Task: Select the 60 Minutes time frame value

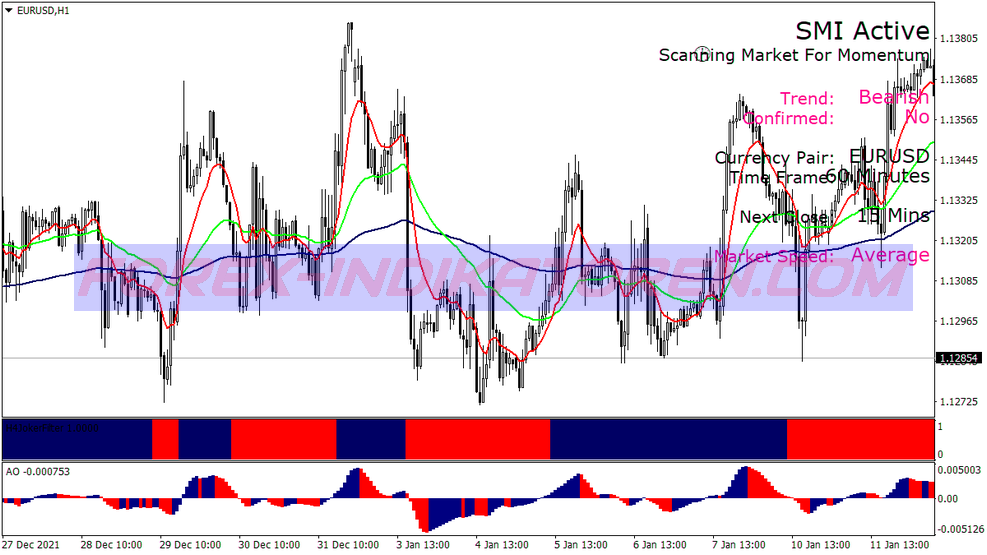Action: 877,176
